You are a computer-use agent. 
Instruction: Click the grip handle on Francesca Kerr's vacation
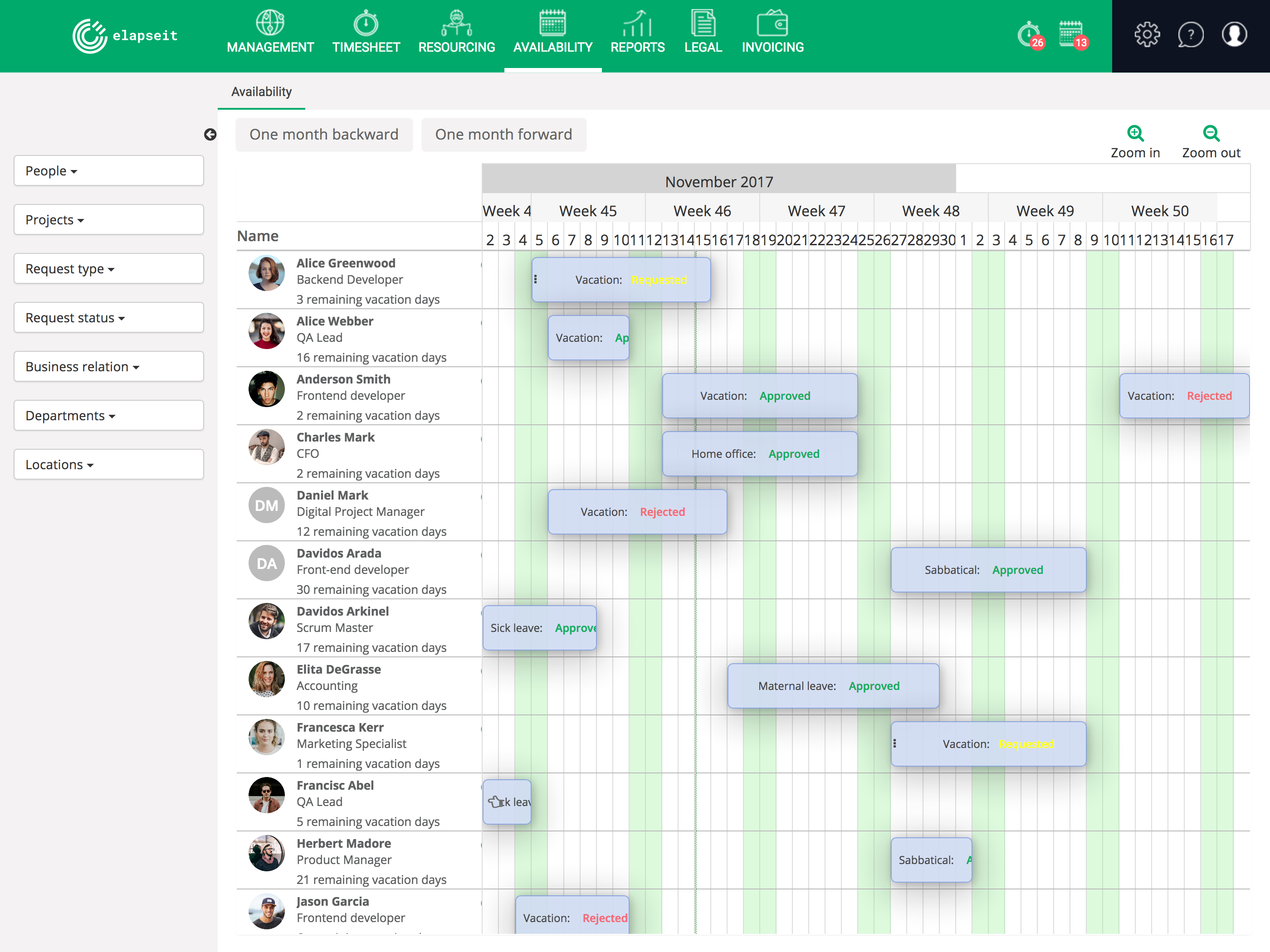click(894, 744)
